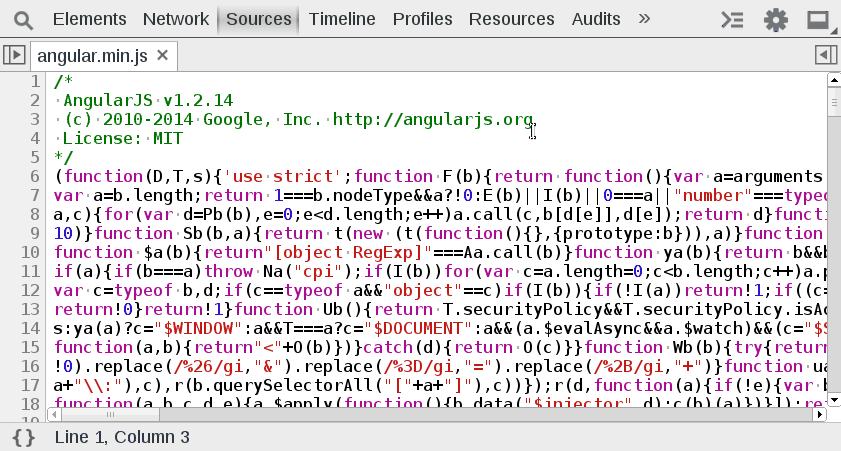Show the console drawer icon
The image size is (841, 451).
(733, 19)
